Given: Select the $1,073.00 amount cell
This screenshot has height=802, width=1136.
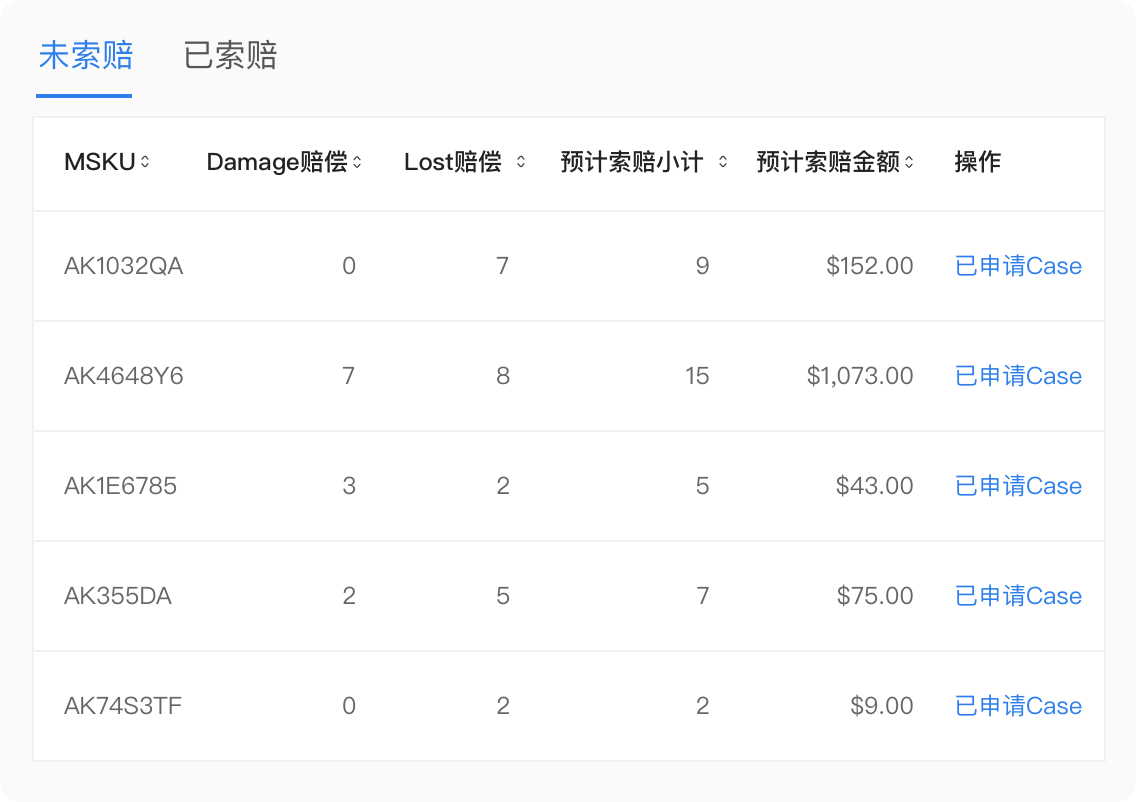Looking at the screenshot, I should click(860, 376).
